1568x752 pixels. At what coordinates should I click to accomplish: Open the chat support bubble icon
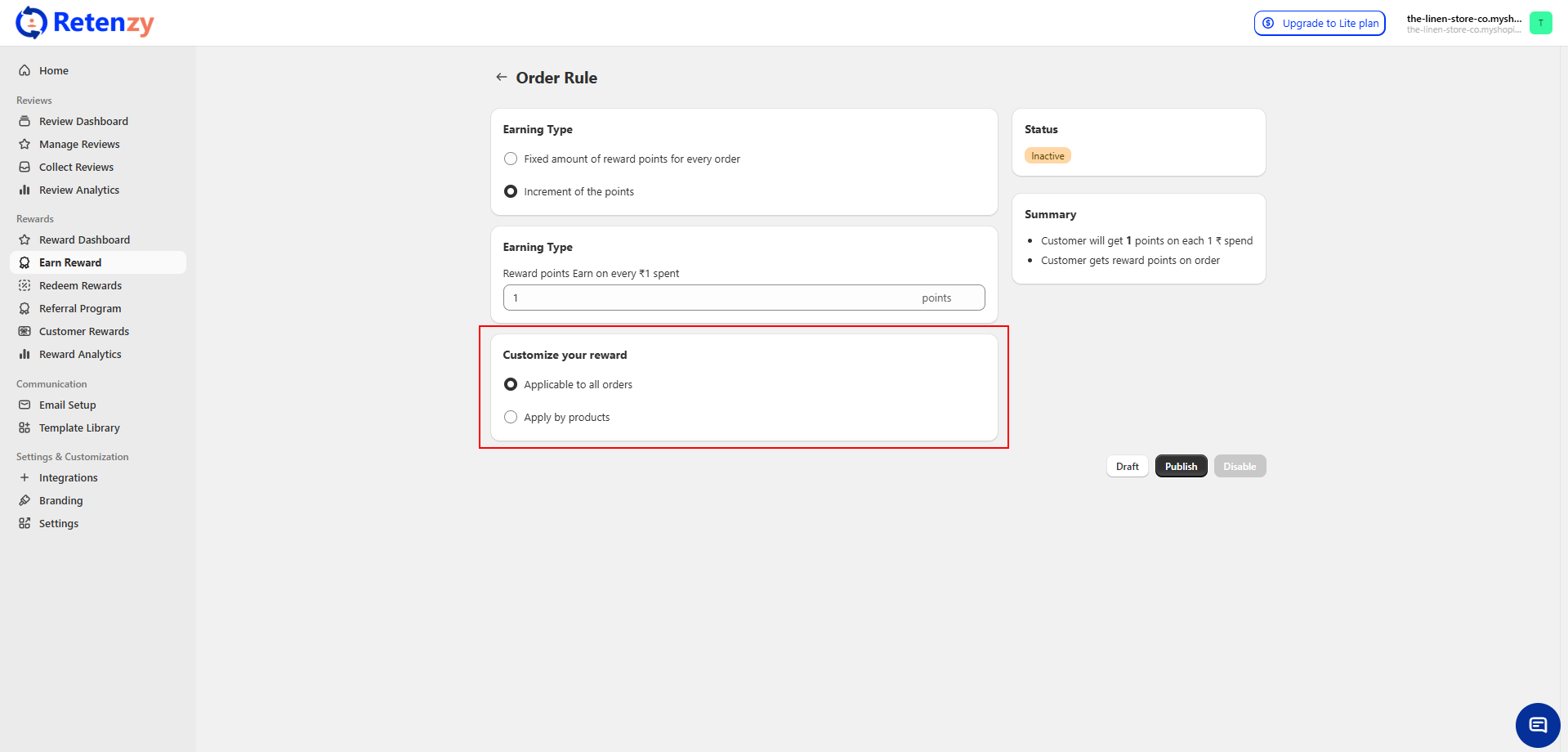point(1537,725)
